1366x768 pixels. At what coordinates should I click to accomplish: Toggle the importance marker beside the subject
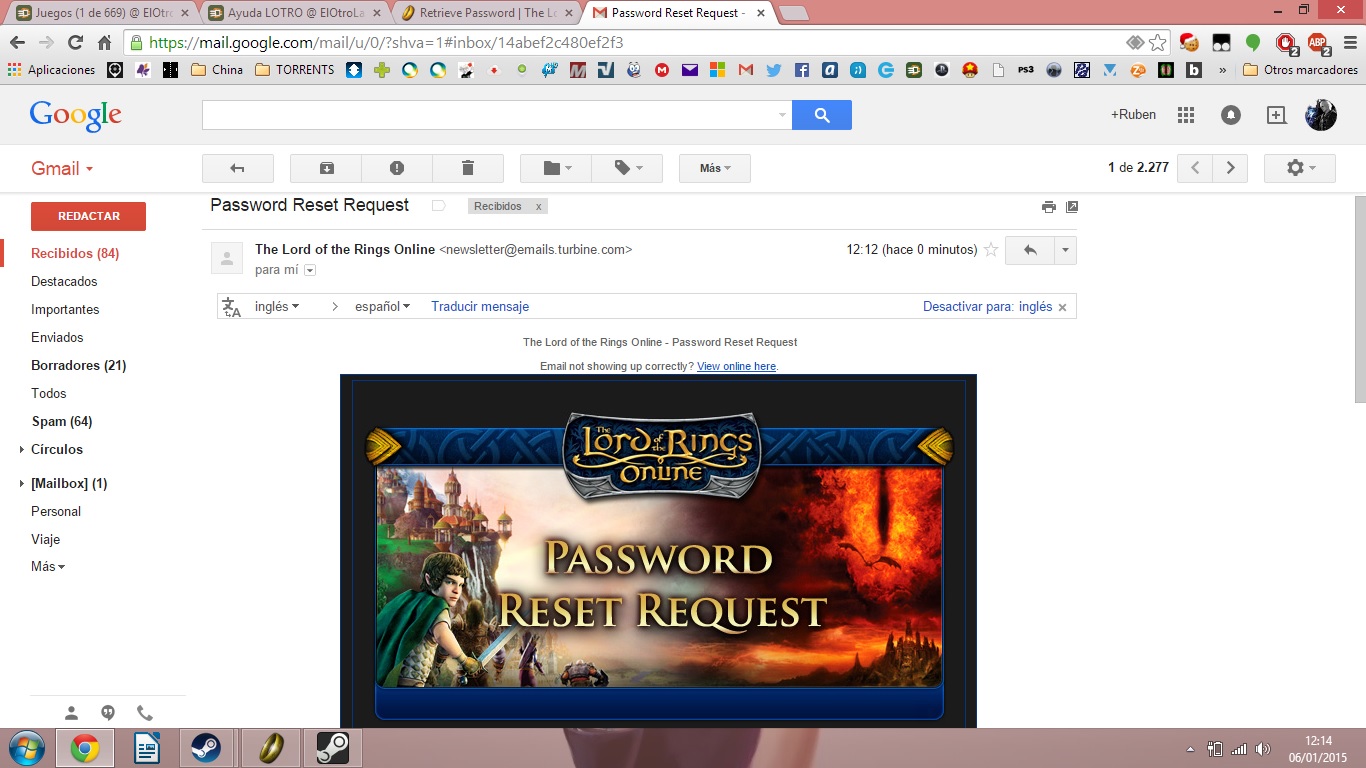[438, 206]
